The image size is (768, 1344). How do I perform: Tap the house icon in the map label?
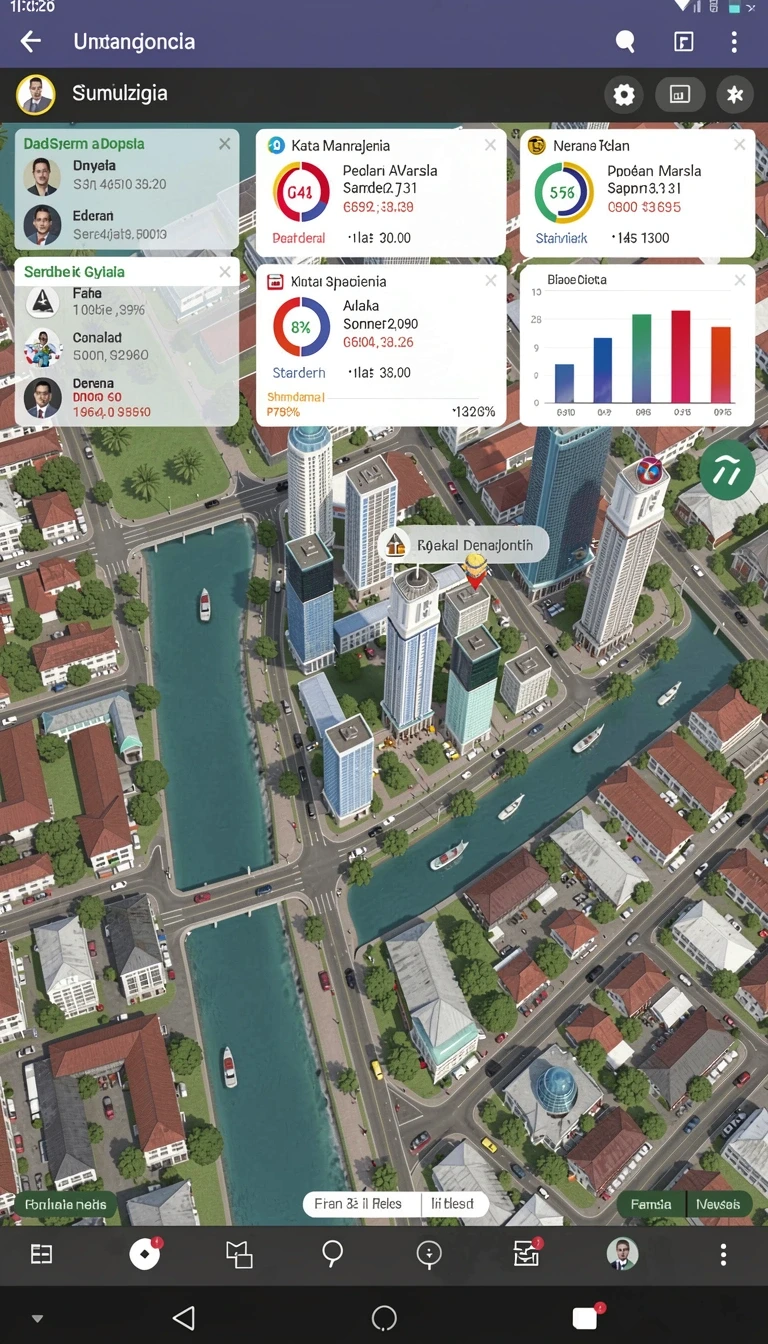tap(395, 545)
